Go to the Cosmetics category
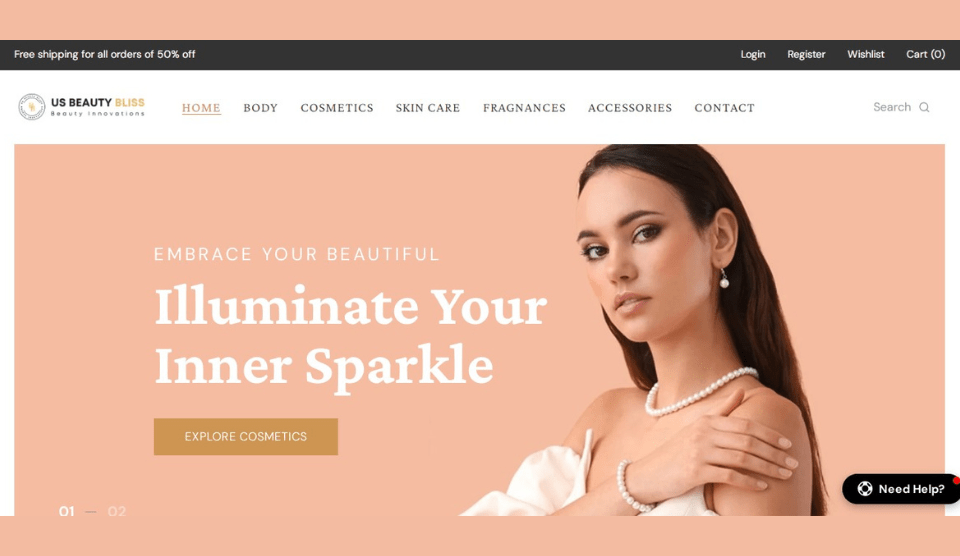The width and height of the screenshot is (960, 556). (x=337, y=108)
